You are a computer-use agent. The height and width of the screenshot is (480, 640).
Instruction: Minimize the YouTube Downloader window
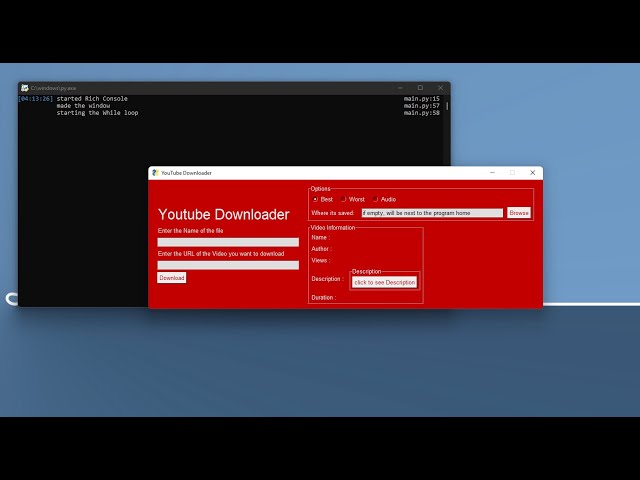pos(492,173)
